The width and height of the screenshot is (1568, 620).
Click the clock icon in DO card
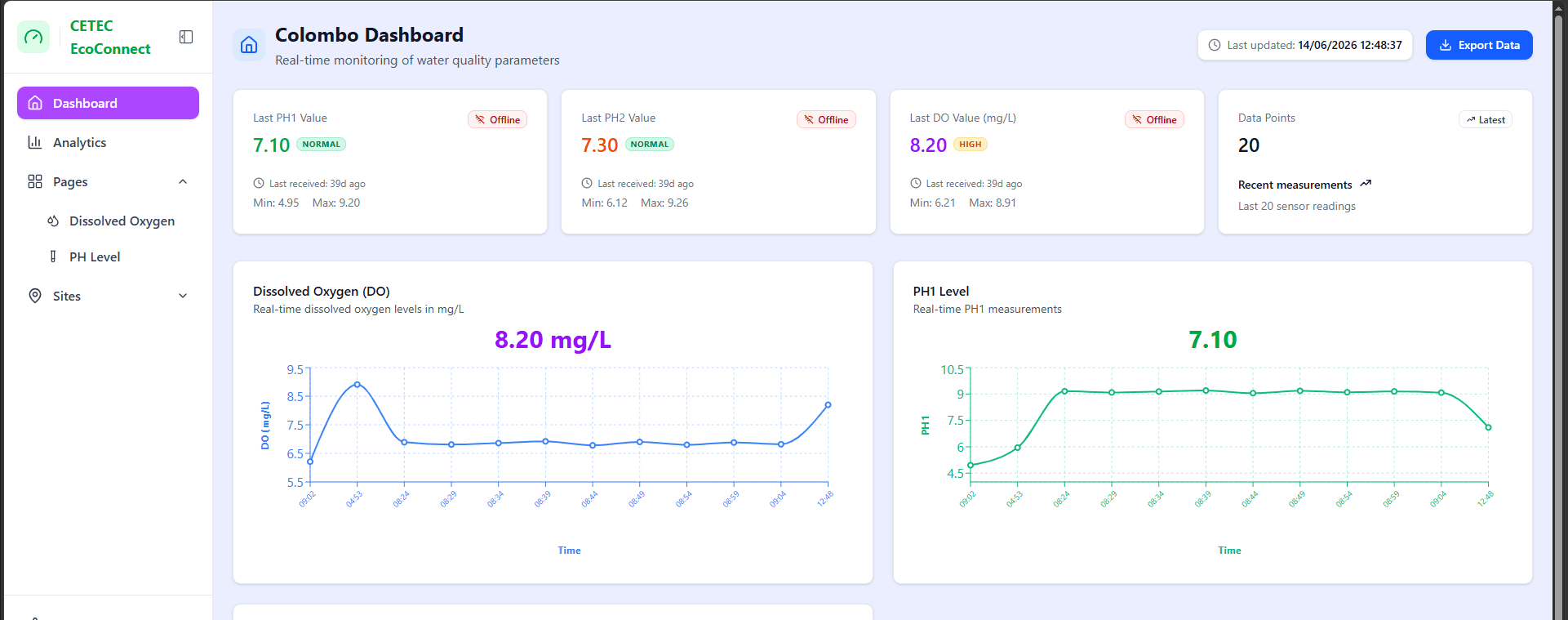(x=916, y=184)
